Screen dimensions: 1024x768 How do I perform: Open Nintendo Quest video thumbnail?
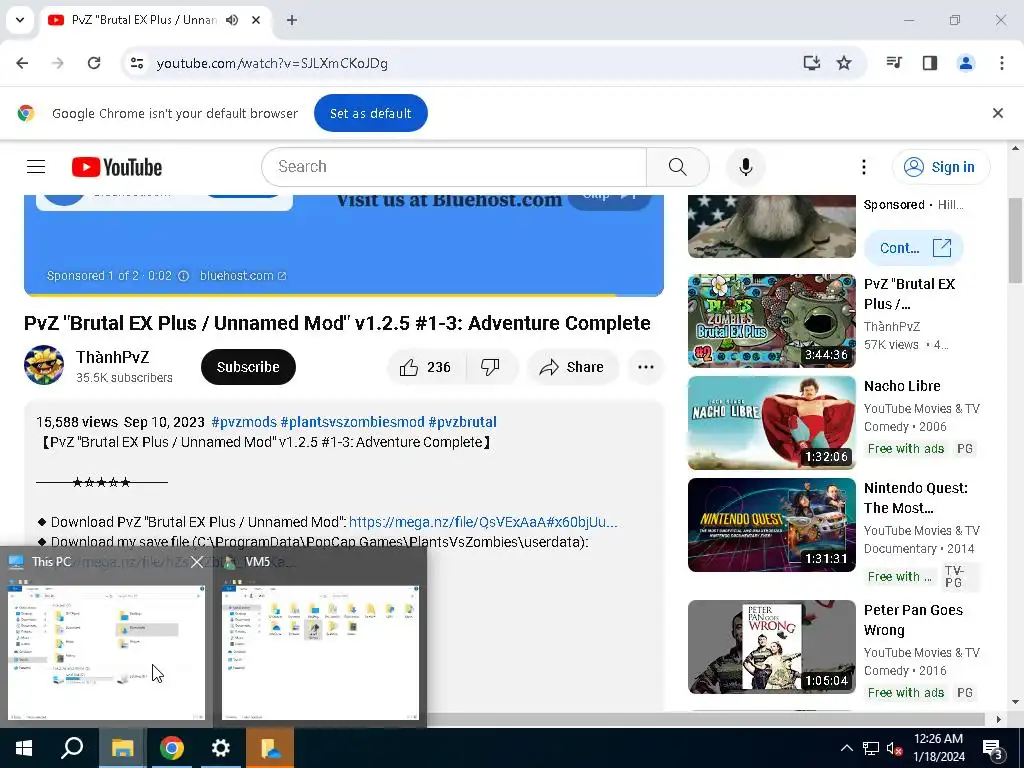pos(771,524)
